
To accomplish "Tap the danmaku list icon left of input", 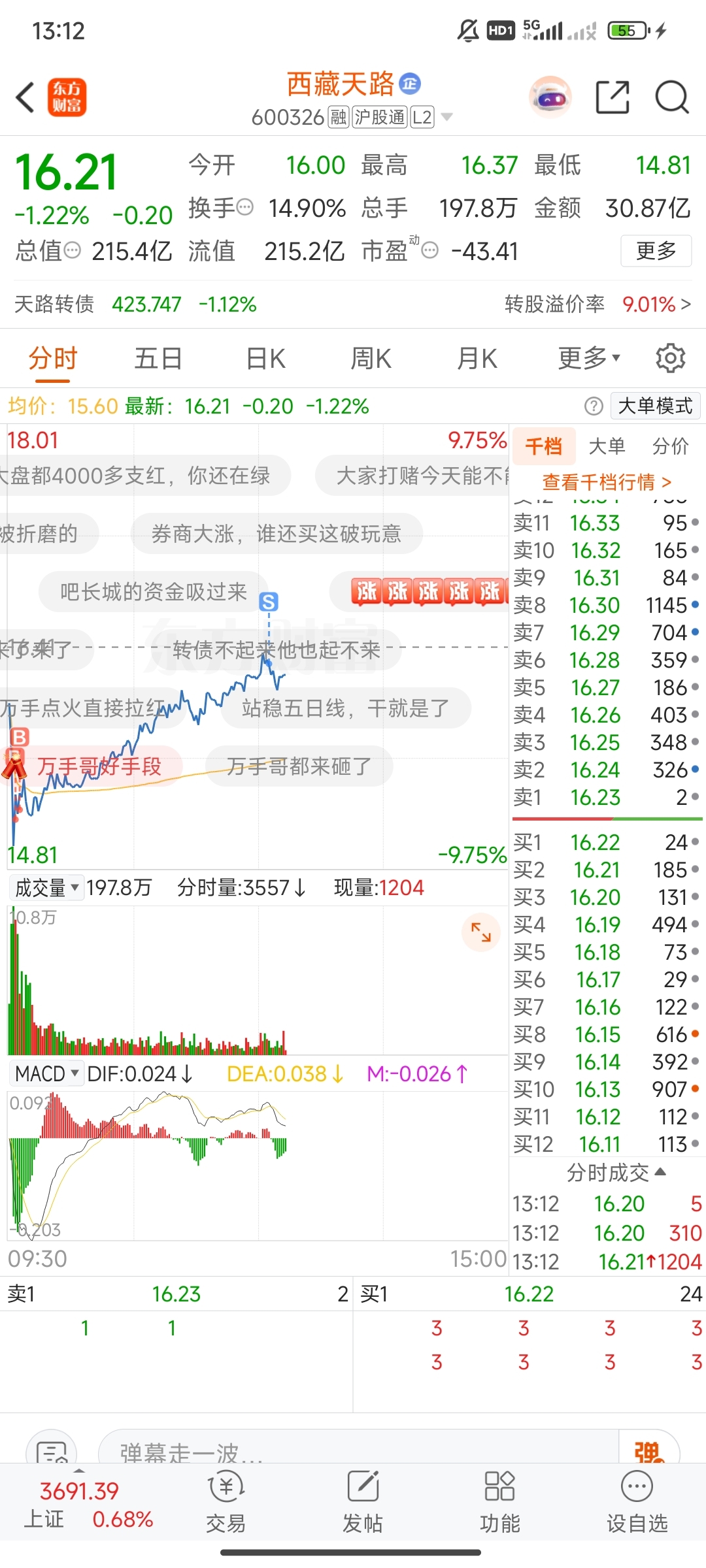I will click(52, 1447).
